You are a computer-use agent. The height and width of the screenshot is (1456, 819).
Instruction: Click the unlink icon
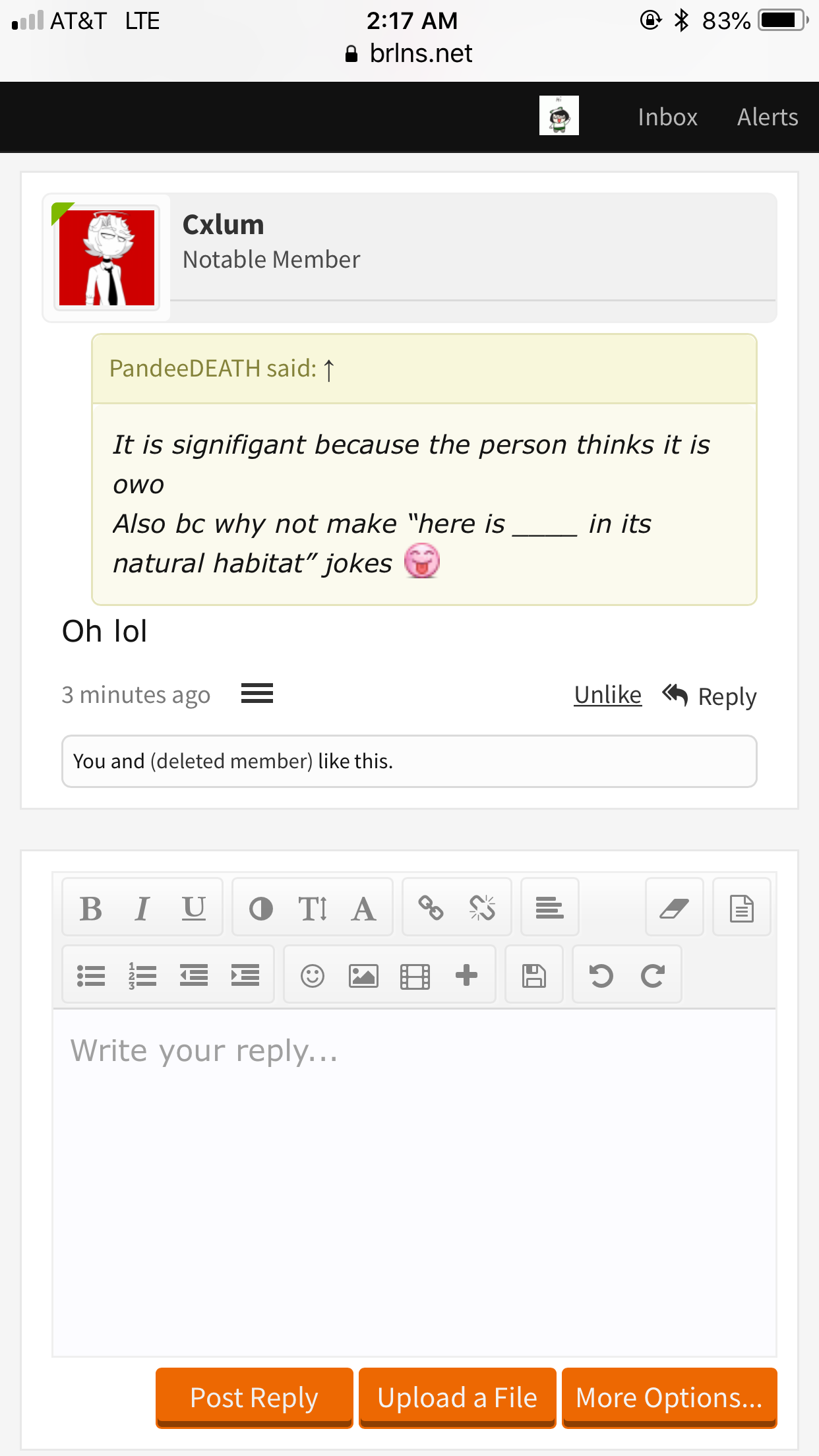coord(483,908)
